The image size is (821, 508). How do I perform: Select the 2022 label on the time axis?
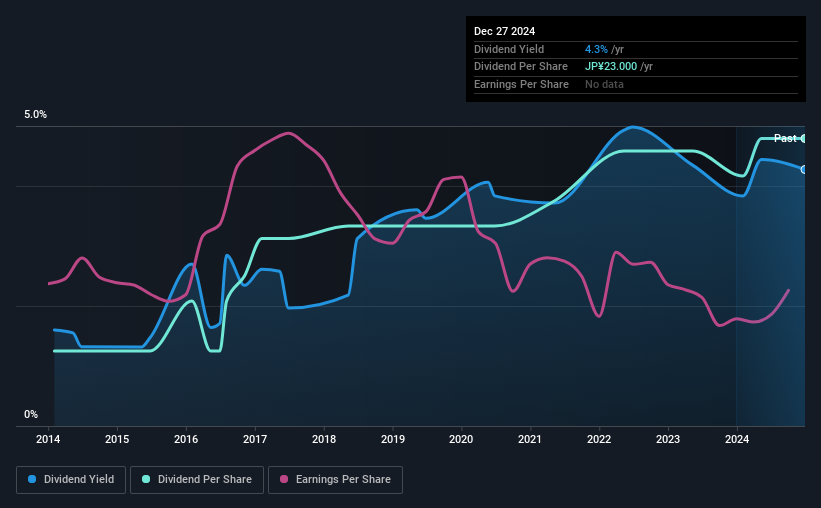coord(599,439)
